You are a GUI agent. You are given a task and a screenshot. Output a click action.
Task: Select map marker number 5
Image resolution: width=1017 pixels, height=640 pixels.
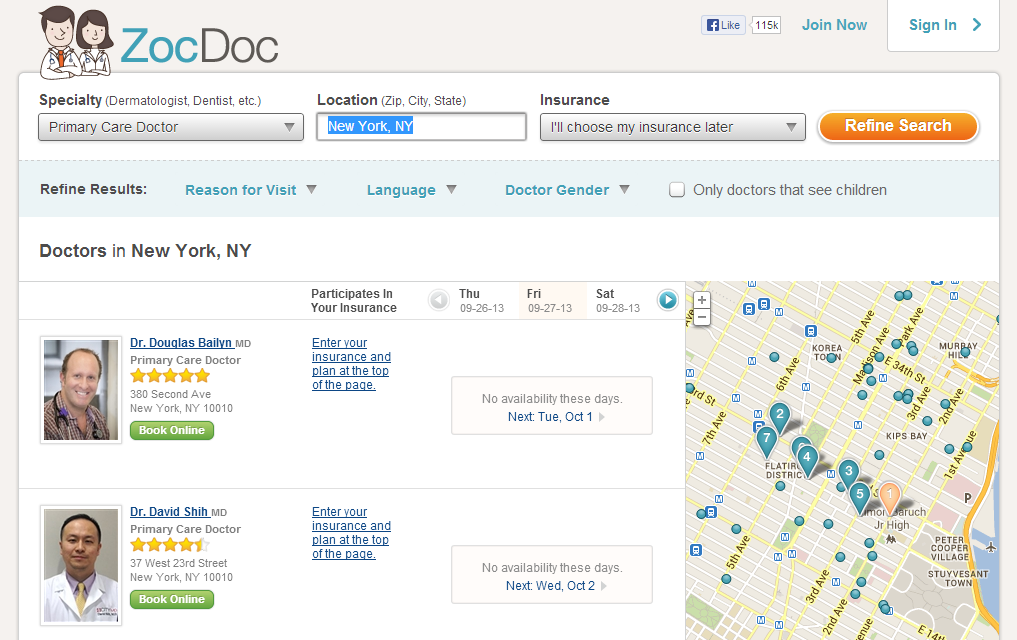pyautogui.click(x=860, y=497)
